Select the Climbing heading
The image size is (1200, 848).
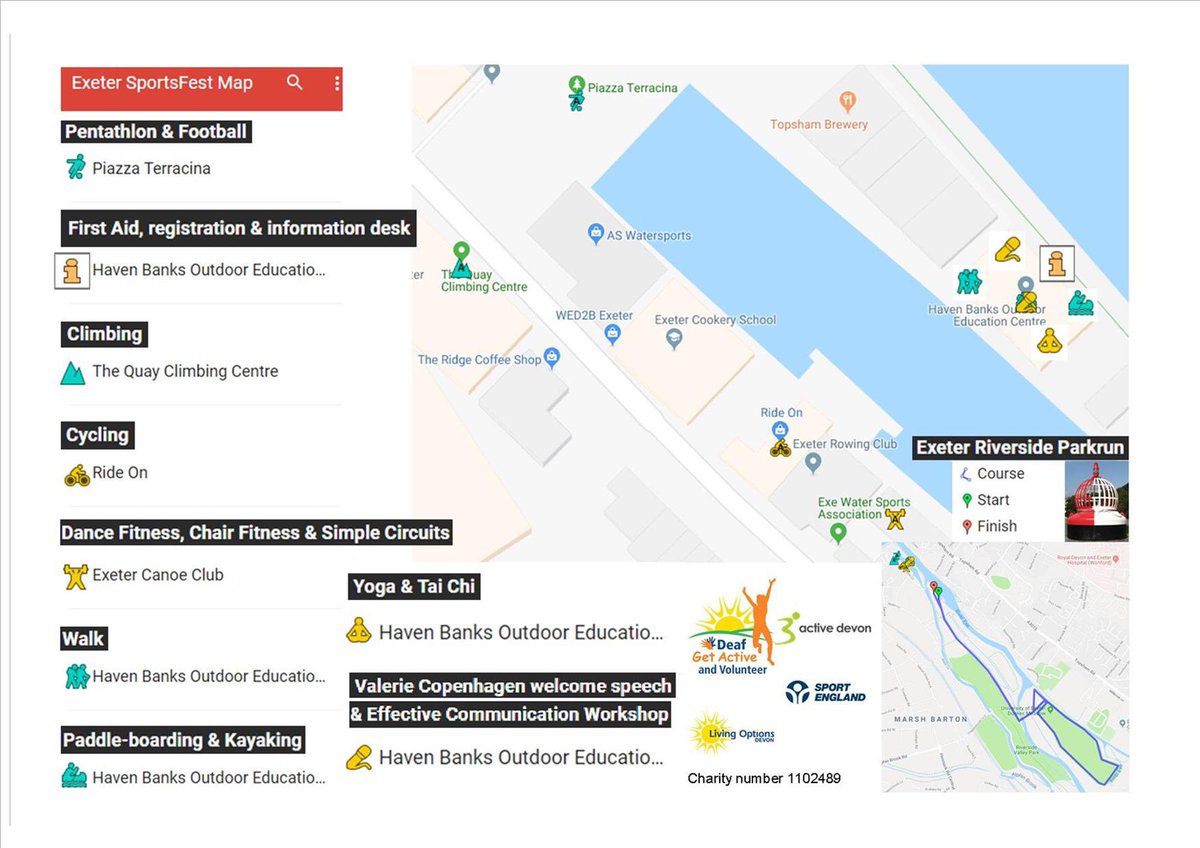click(105, 334)
